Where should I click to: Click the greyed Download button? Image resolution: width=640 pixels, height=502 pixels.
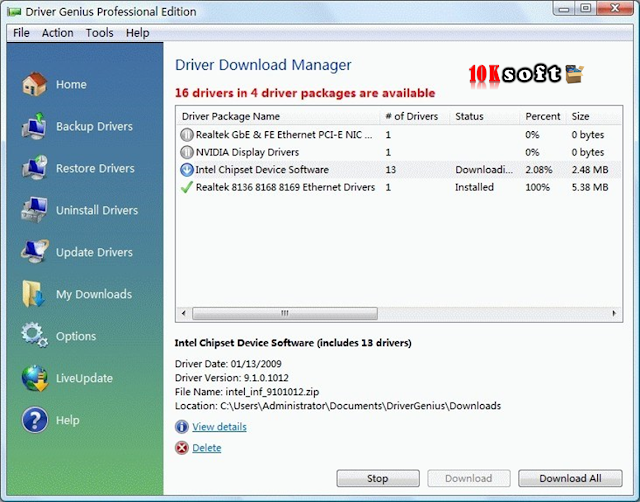[469, 478]
